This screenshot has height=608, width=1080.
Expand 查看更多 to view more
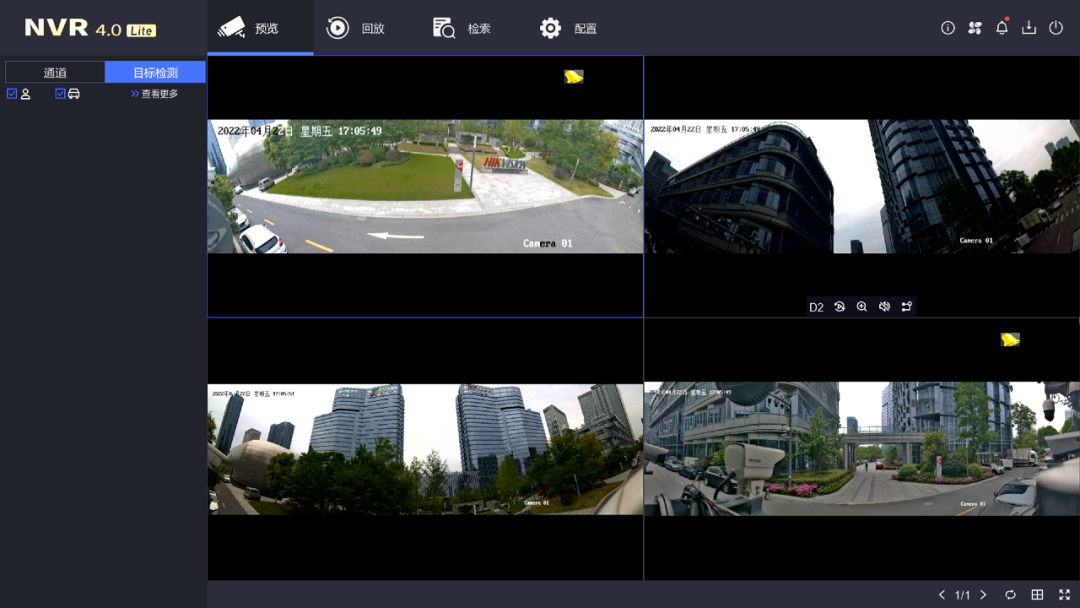pyautogui.click(x=154, y=94)
